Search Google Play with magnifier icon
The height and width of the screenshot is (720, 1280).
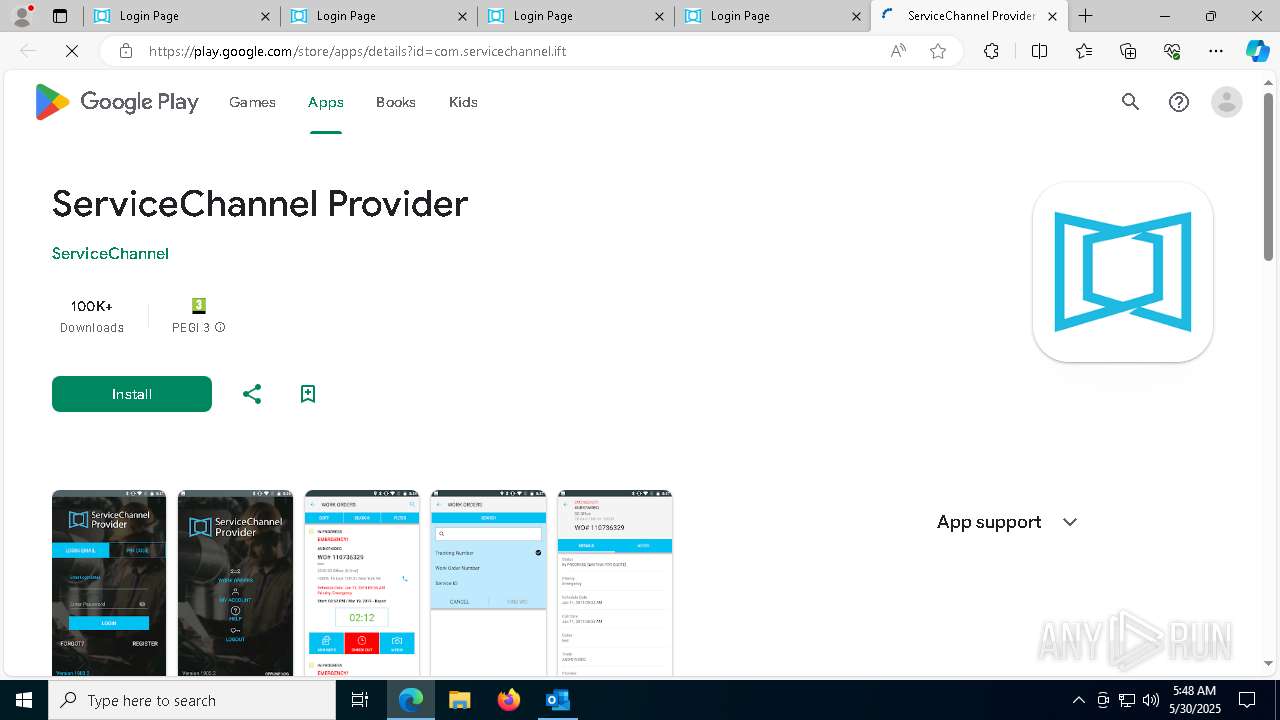tap(1130, 102)
